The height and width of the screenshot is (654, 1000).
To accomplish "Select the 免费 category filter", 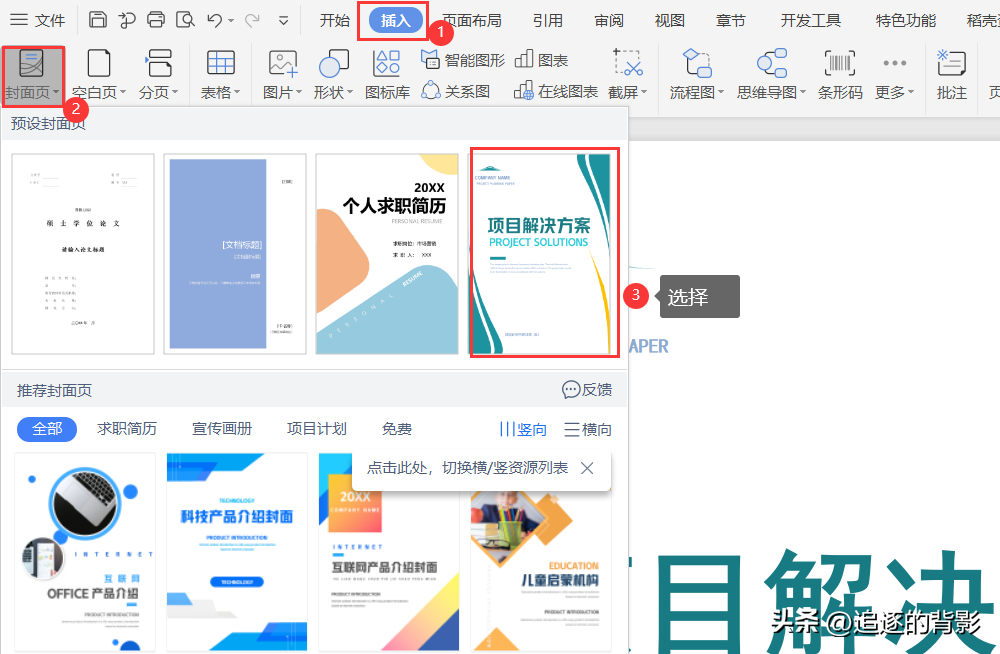I will click(397, 429).
